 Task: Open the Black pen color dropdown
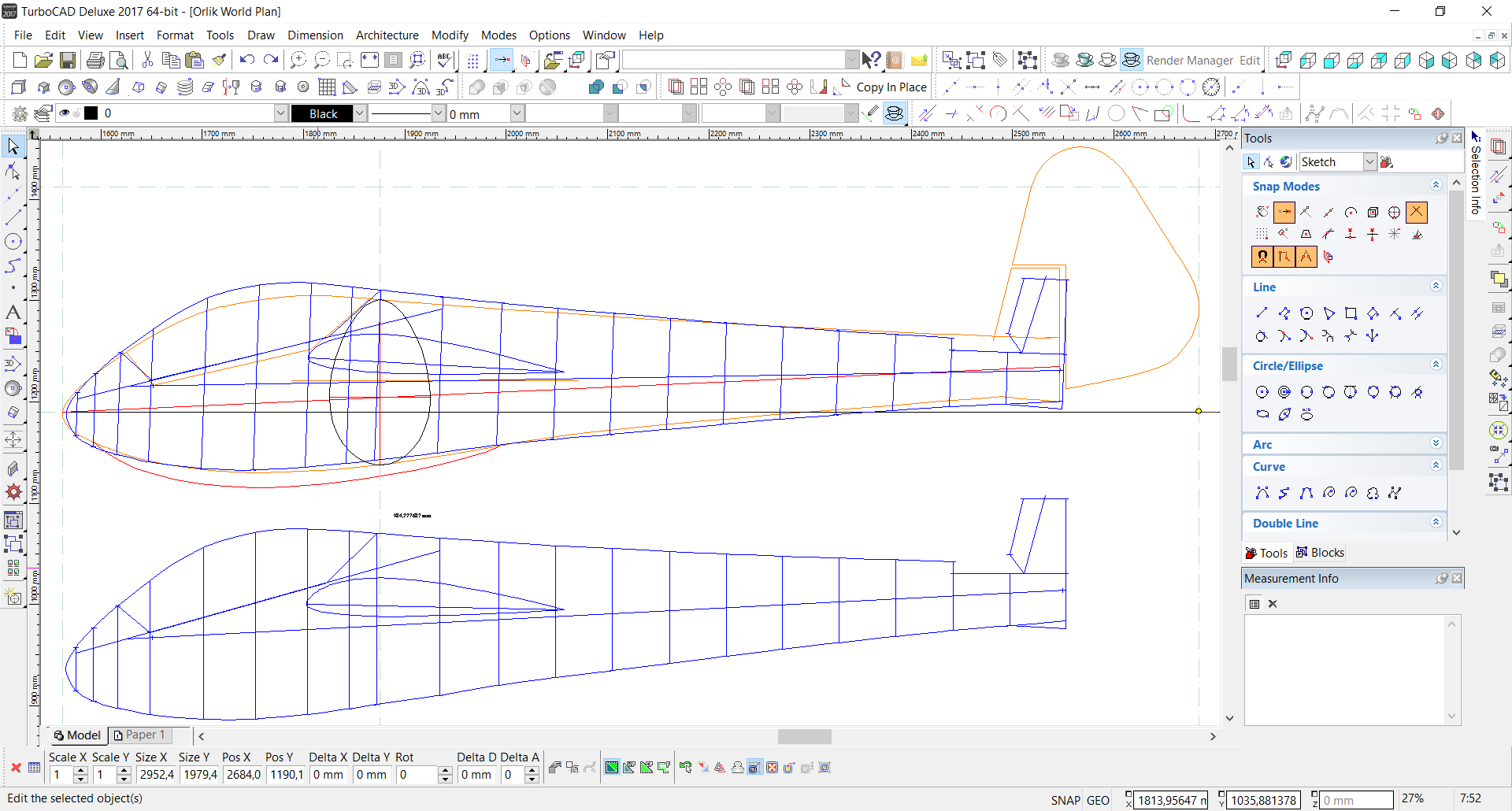click(359, 113)
